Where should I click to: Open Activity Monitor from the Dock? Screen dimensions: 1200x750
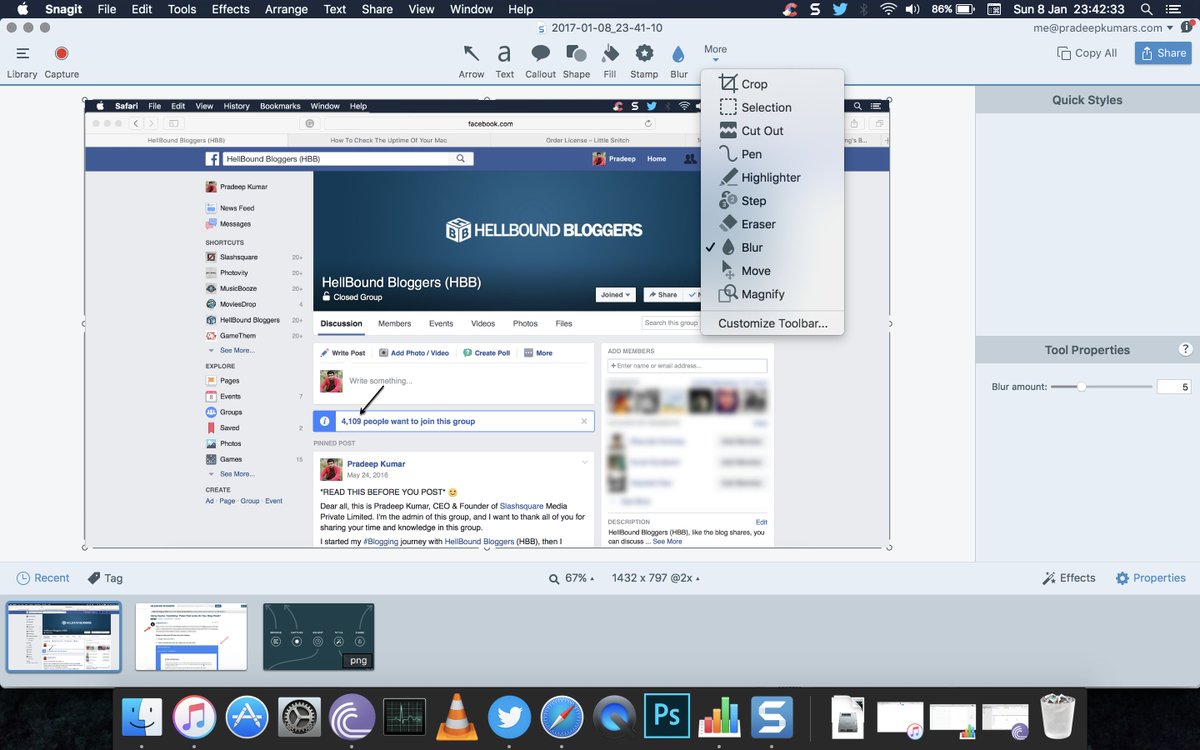point(404,717)
